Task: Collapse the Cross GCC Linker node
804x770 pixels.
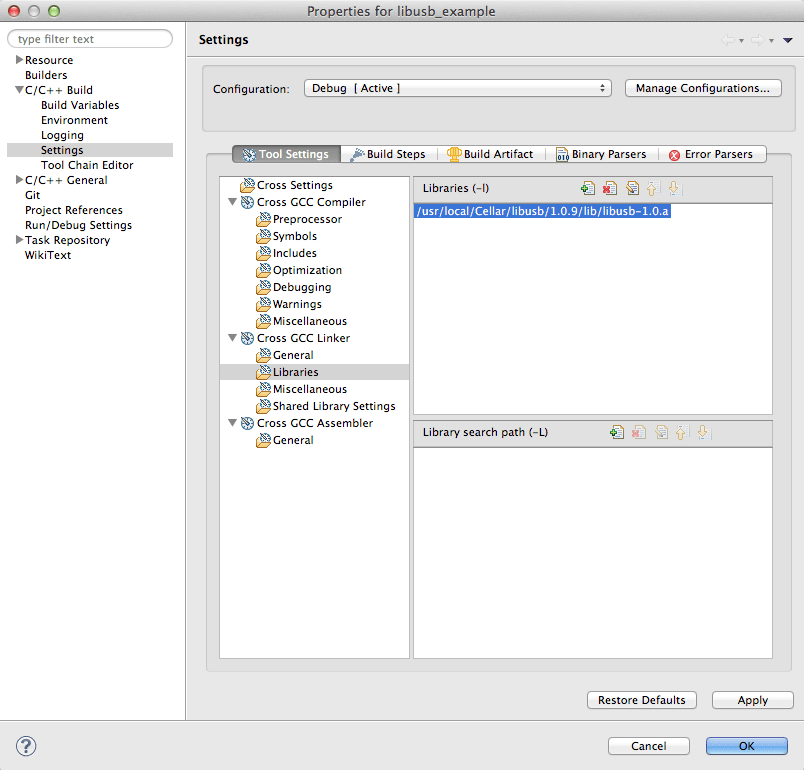Action: 232,338
